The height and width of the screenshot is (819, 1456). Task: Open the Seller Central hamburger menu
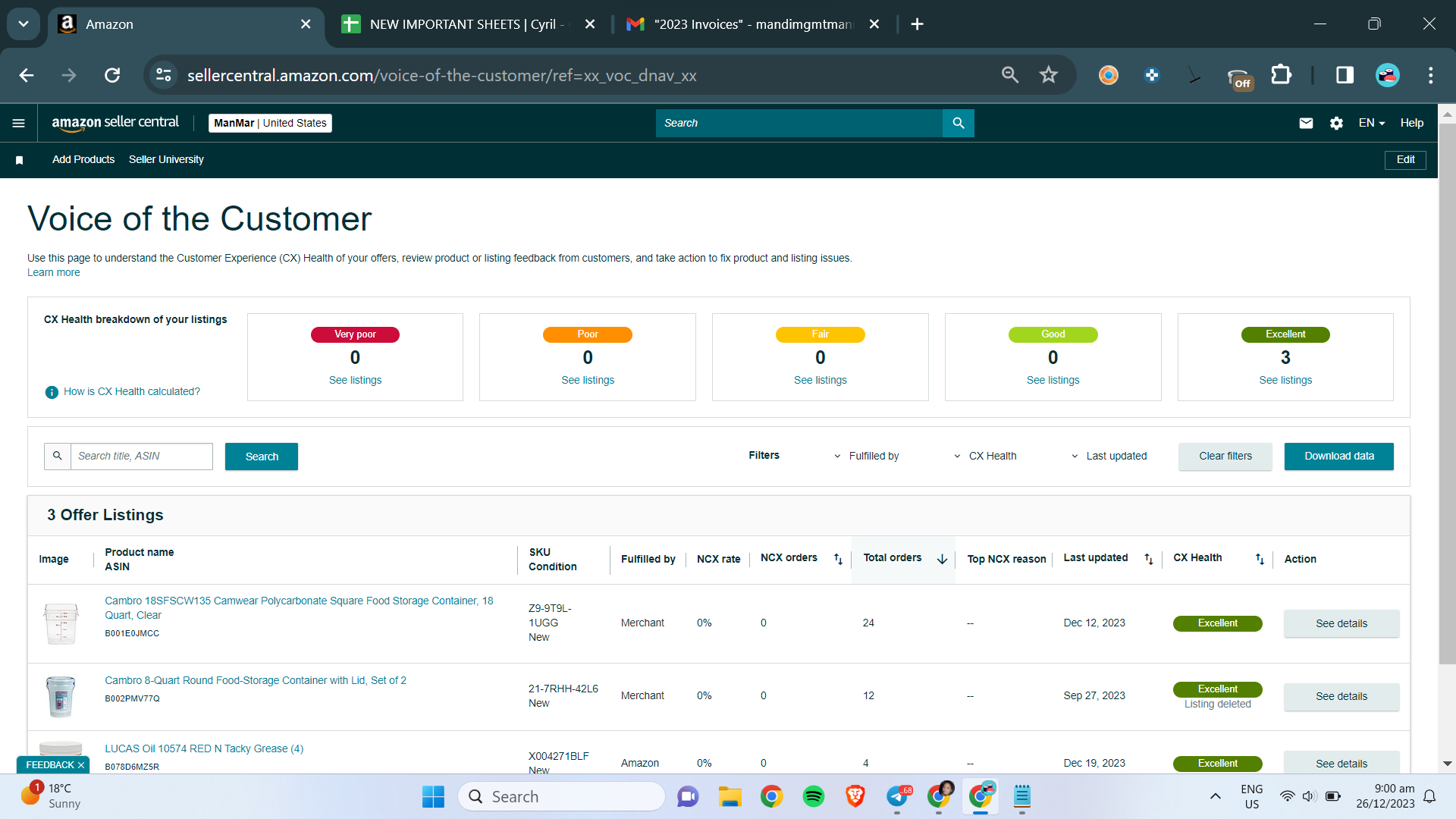tap(19, 123)
